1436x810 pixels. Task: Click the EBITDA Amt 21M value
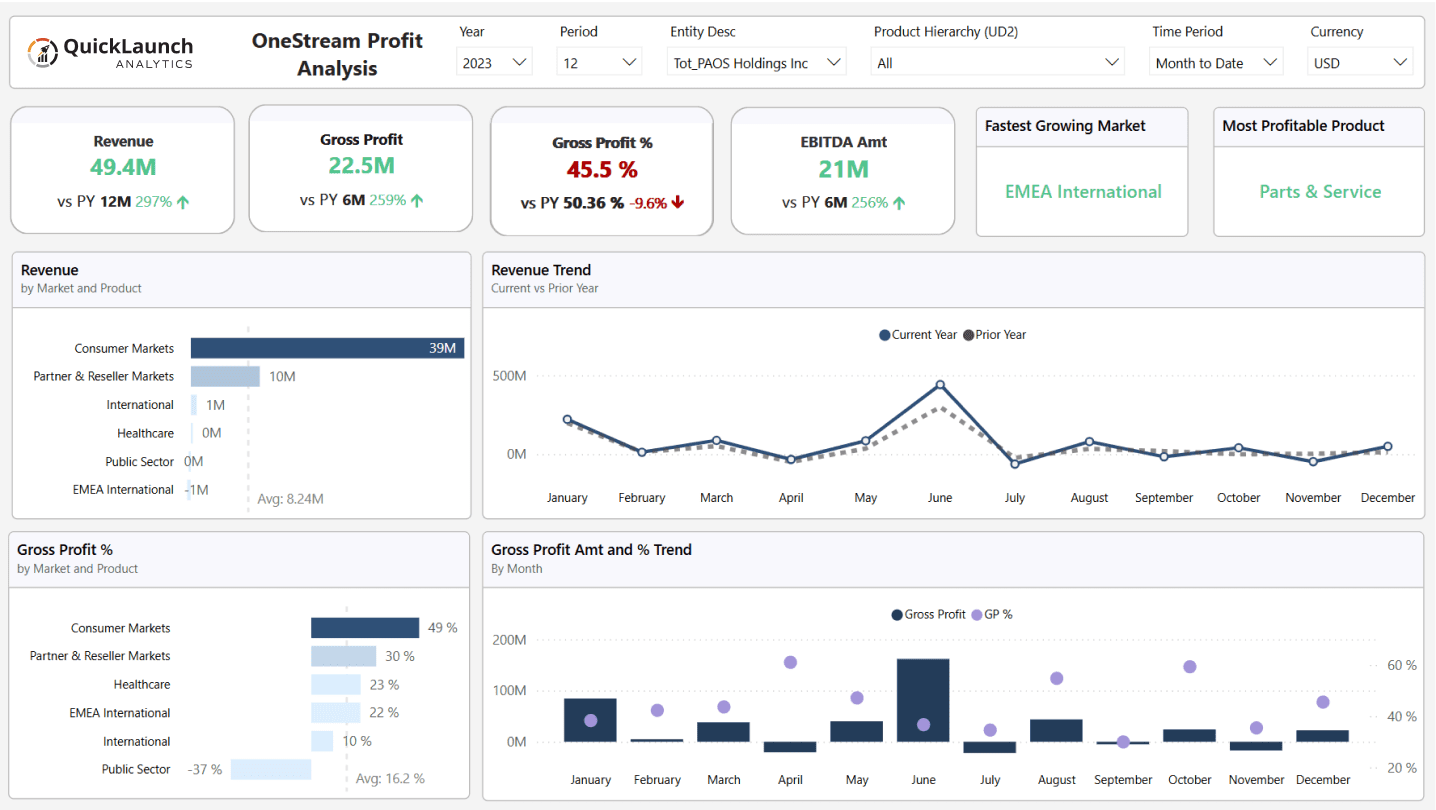843,169
